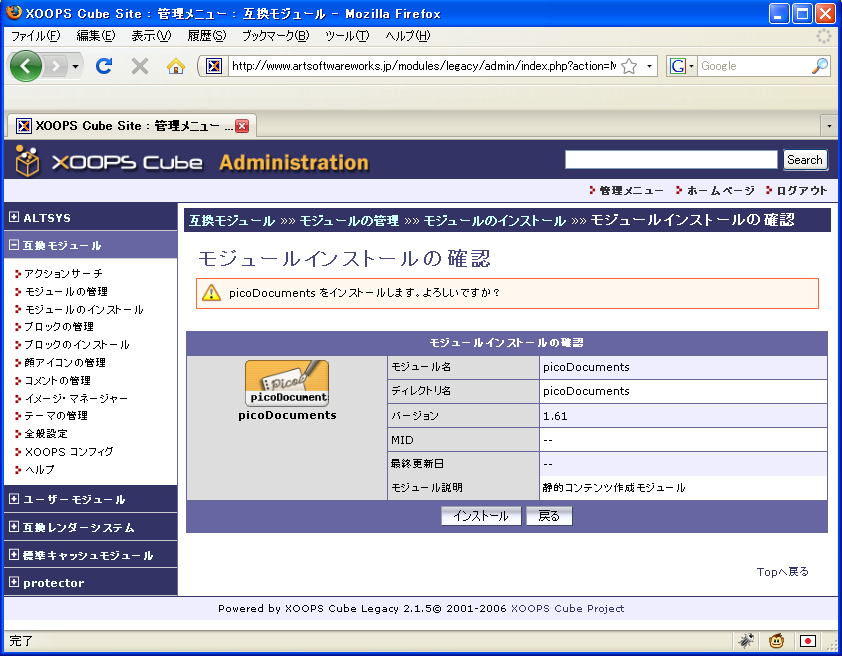Screen dimensions: 842x656
Task: Click 互換モジュール in the breadcrumb
Action: tap(232, 221)
